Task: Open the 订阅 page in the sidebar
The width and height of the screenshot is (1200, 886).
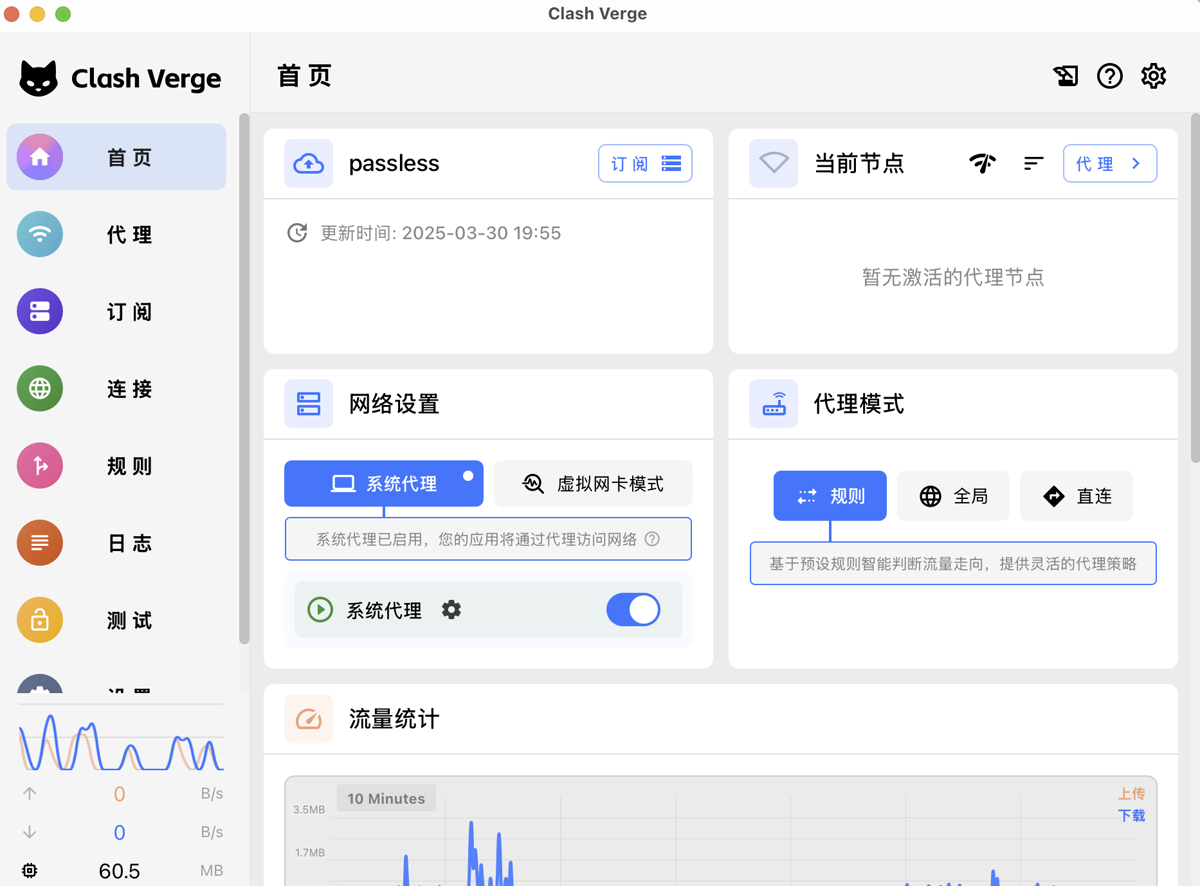Action: (x=128, y=311)
